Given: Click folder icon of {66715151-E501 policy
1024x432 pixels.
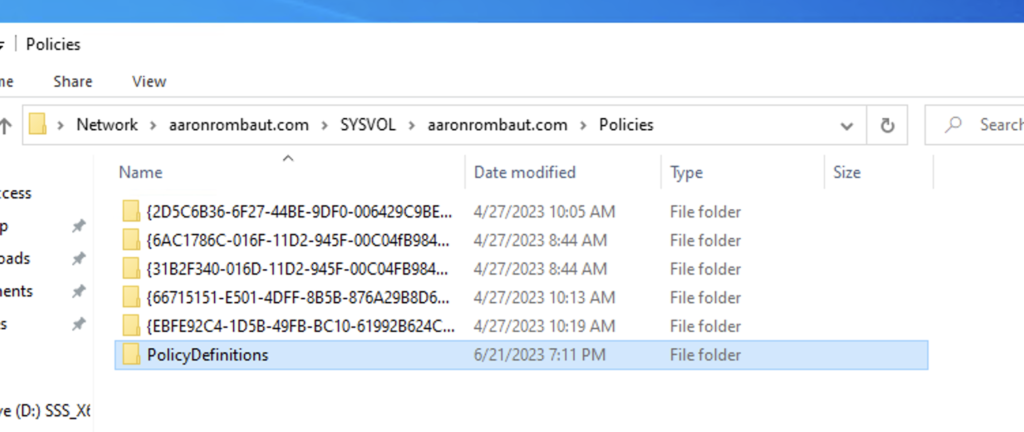Looking at the screenshot, I should [130, 297].
